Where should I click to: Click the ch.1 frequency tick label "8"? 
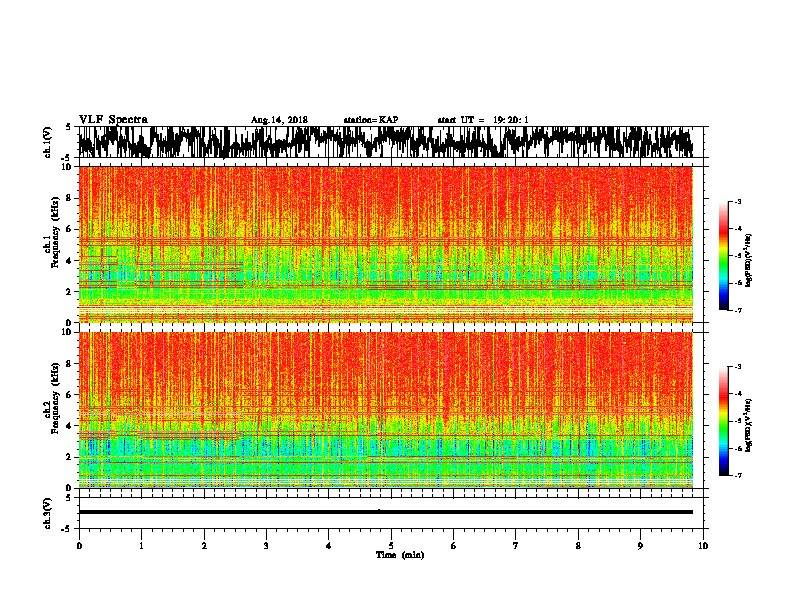(71, 198)
